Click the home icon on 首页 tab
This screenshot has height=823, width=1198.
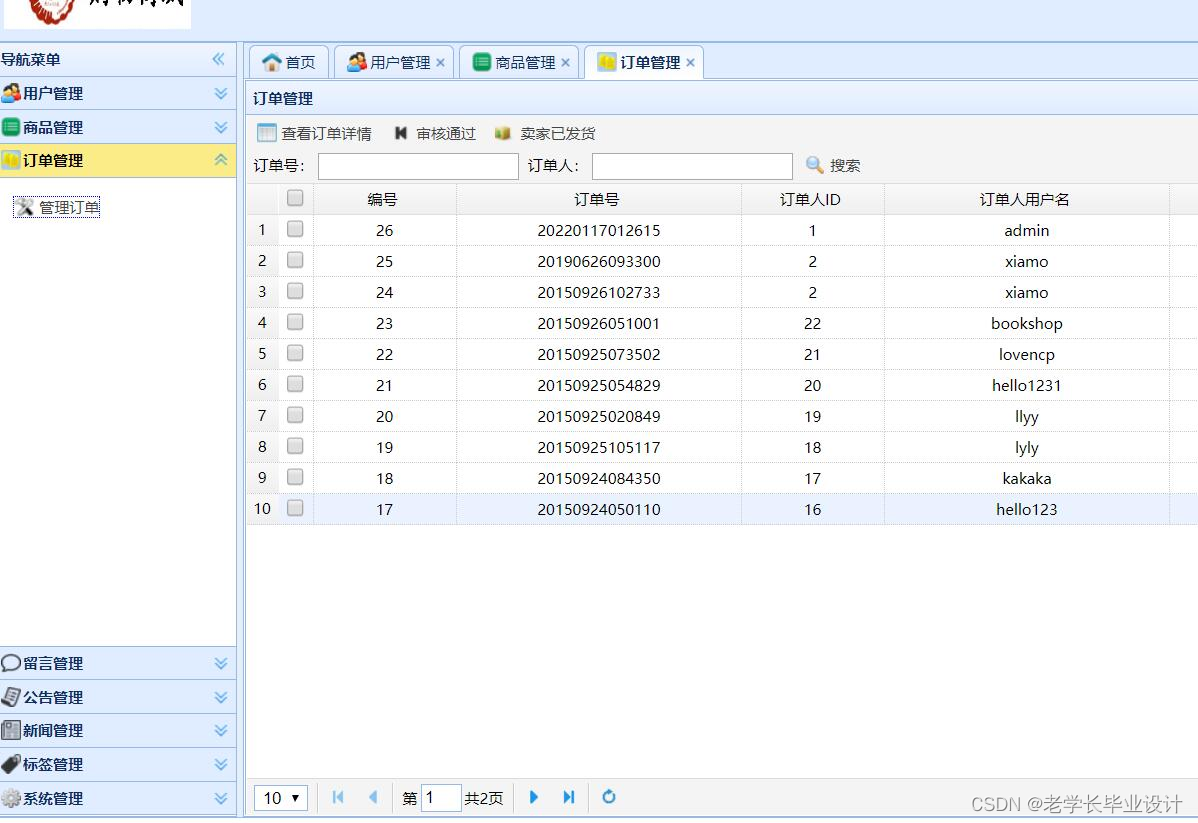coord(271,62)
